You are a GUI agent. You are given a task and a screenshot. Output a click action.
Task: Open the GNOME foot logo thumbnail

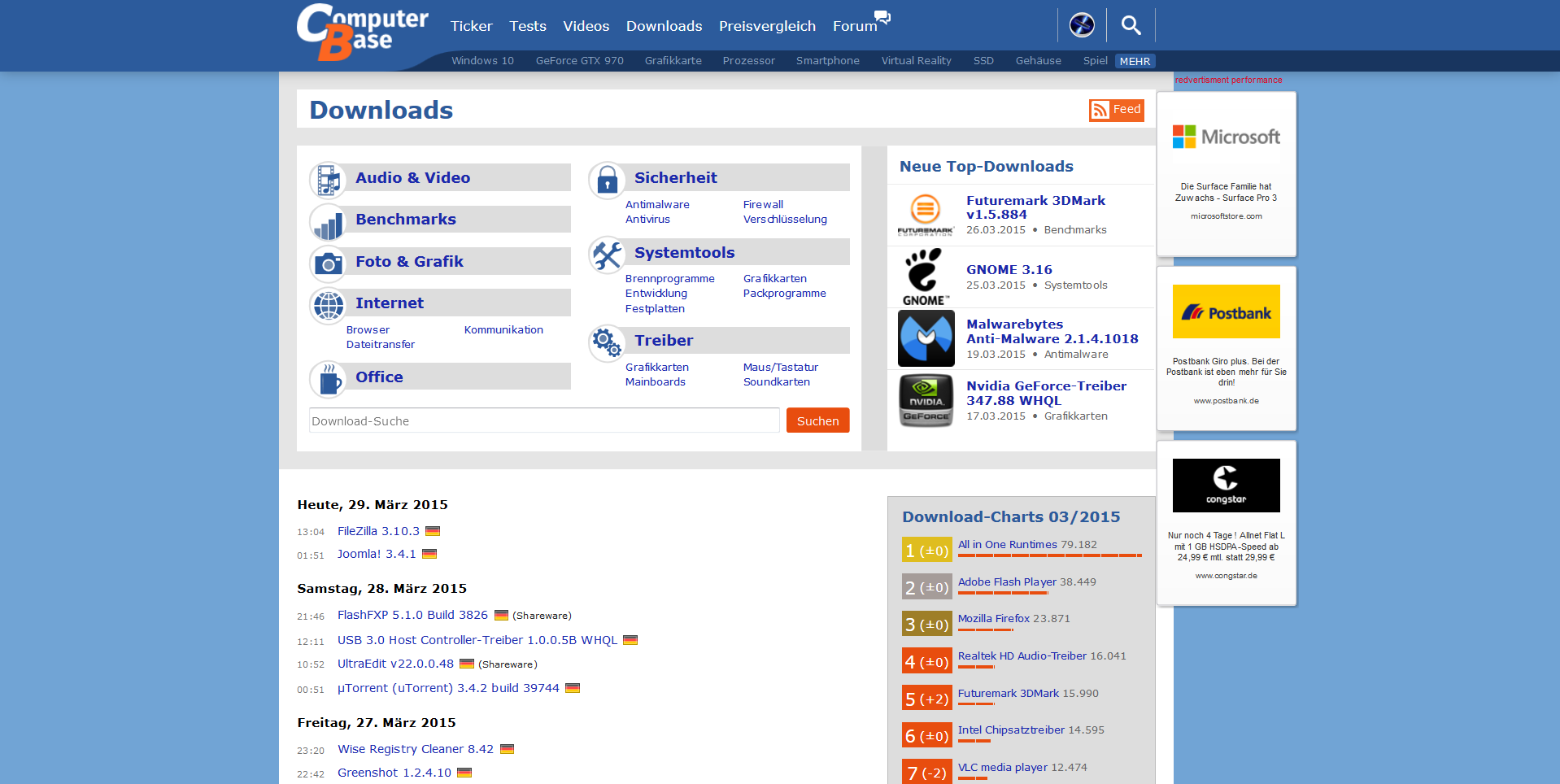(x=926, y=277)
